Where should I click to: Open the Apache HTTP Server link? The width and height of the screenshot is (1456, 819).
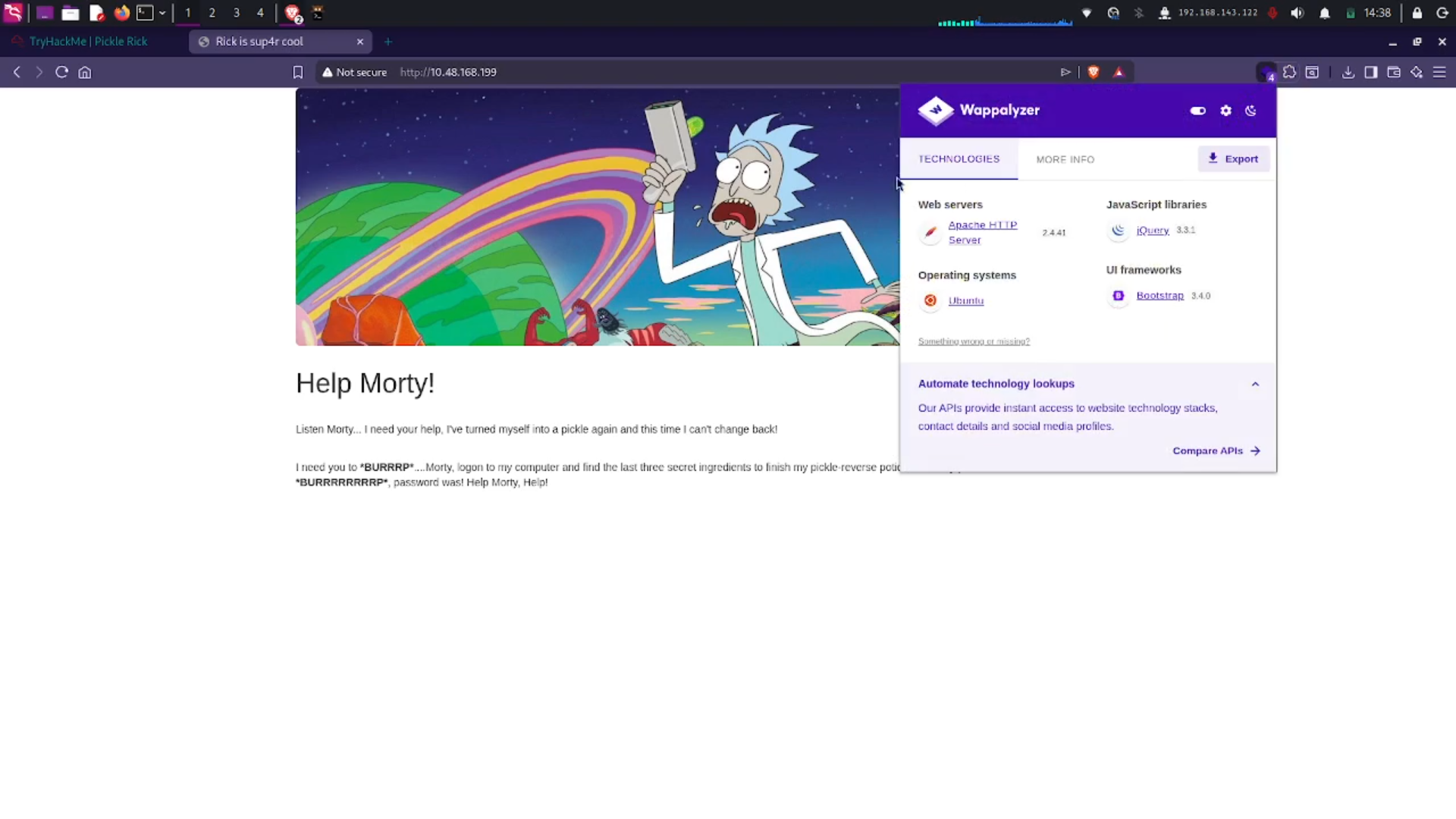[x=983, y=232]
